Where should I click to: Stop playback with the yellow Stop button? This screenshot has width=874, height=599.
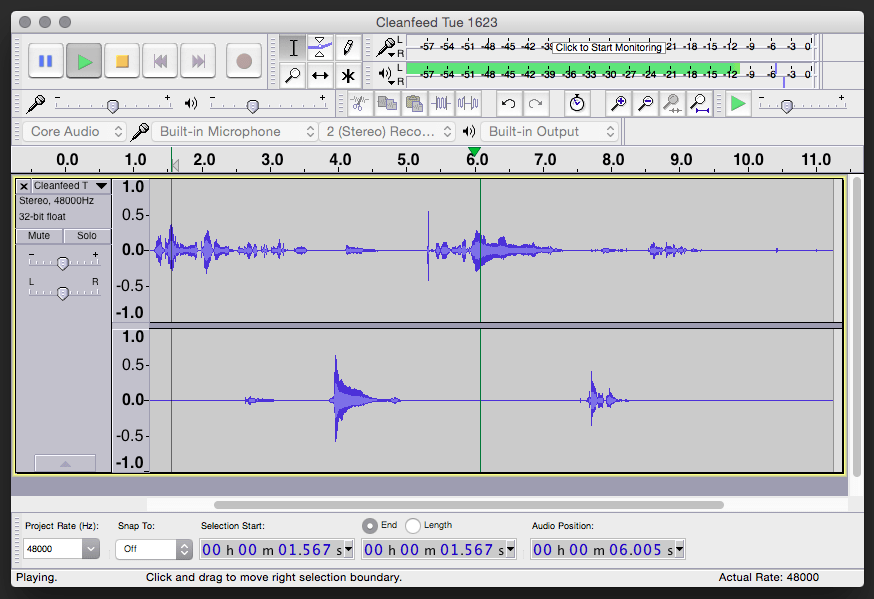(x=122, y=61)
